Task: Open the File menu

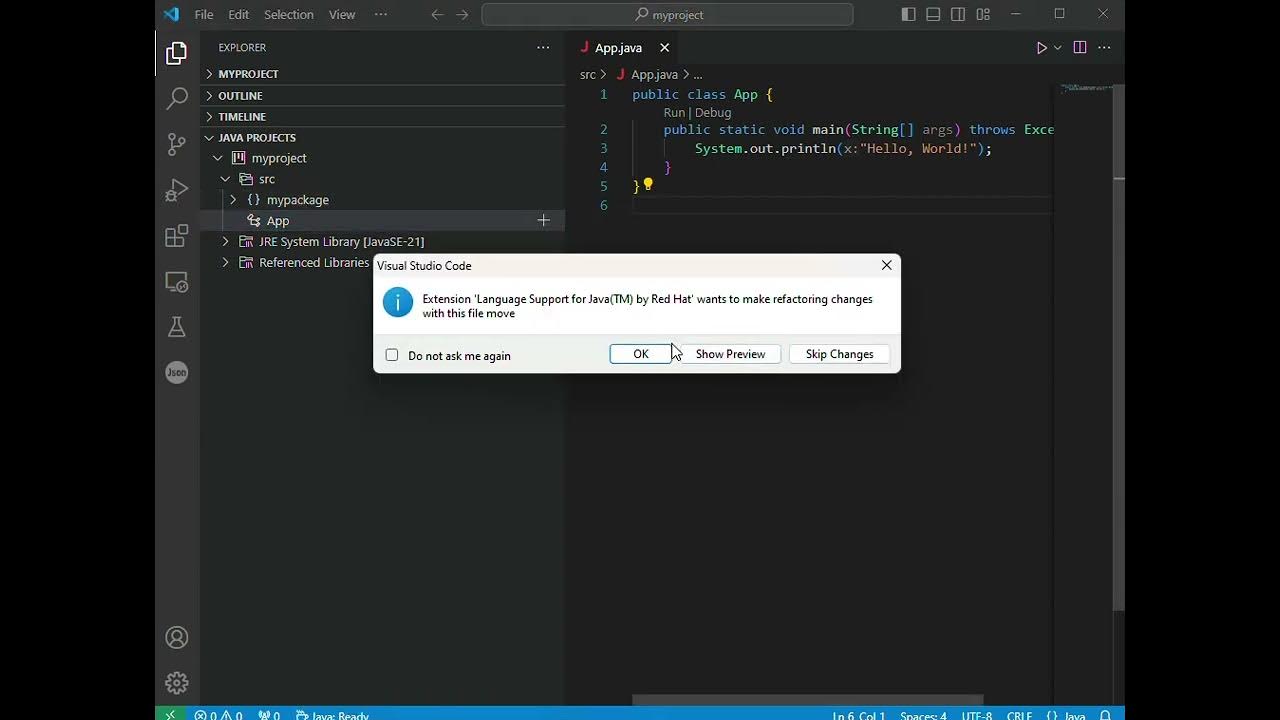Action: coord(204,14)
